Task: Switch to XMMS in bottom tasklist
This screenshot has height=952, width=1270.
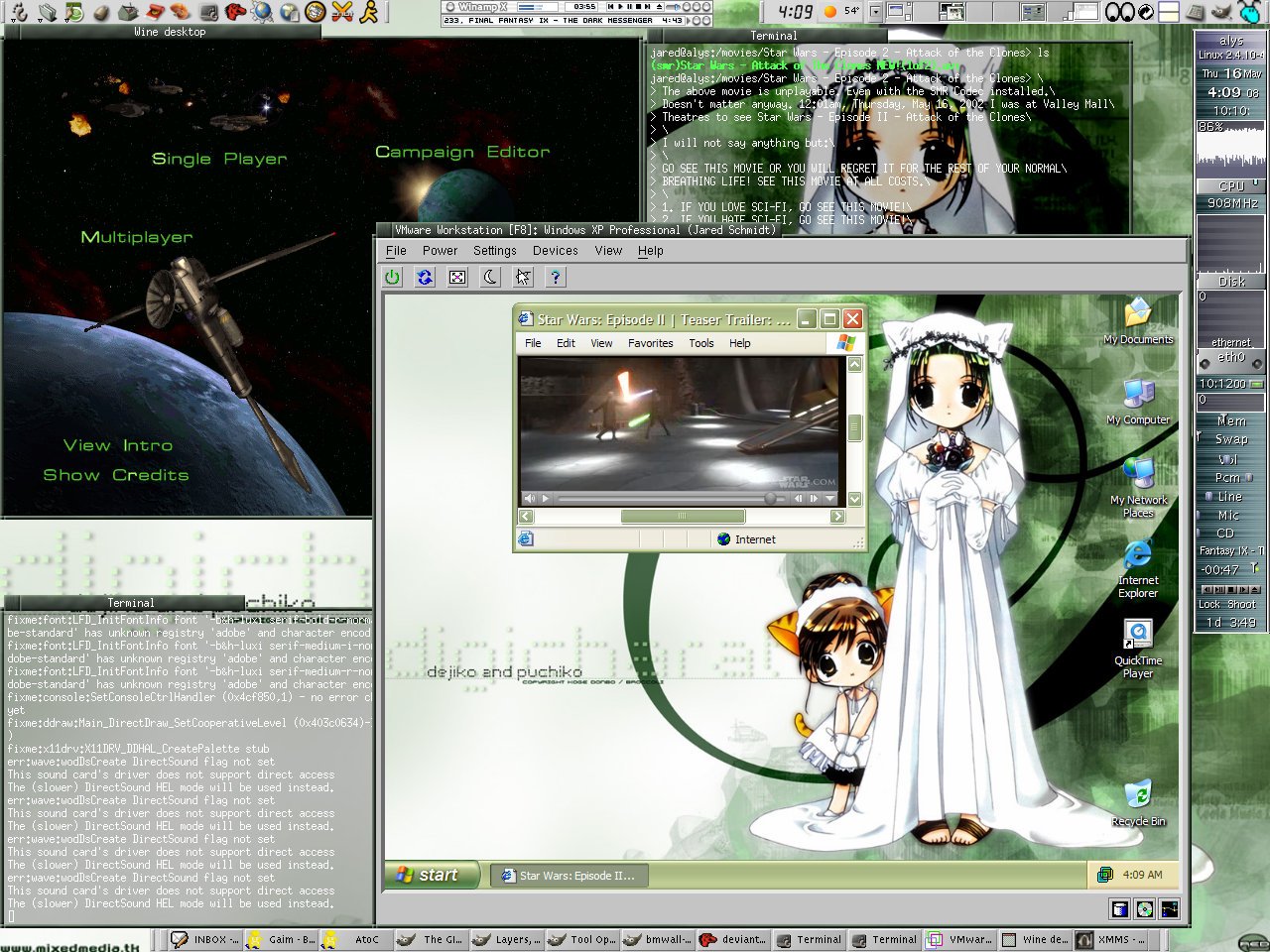Action: [x=1110, y=939]
